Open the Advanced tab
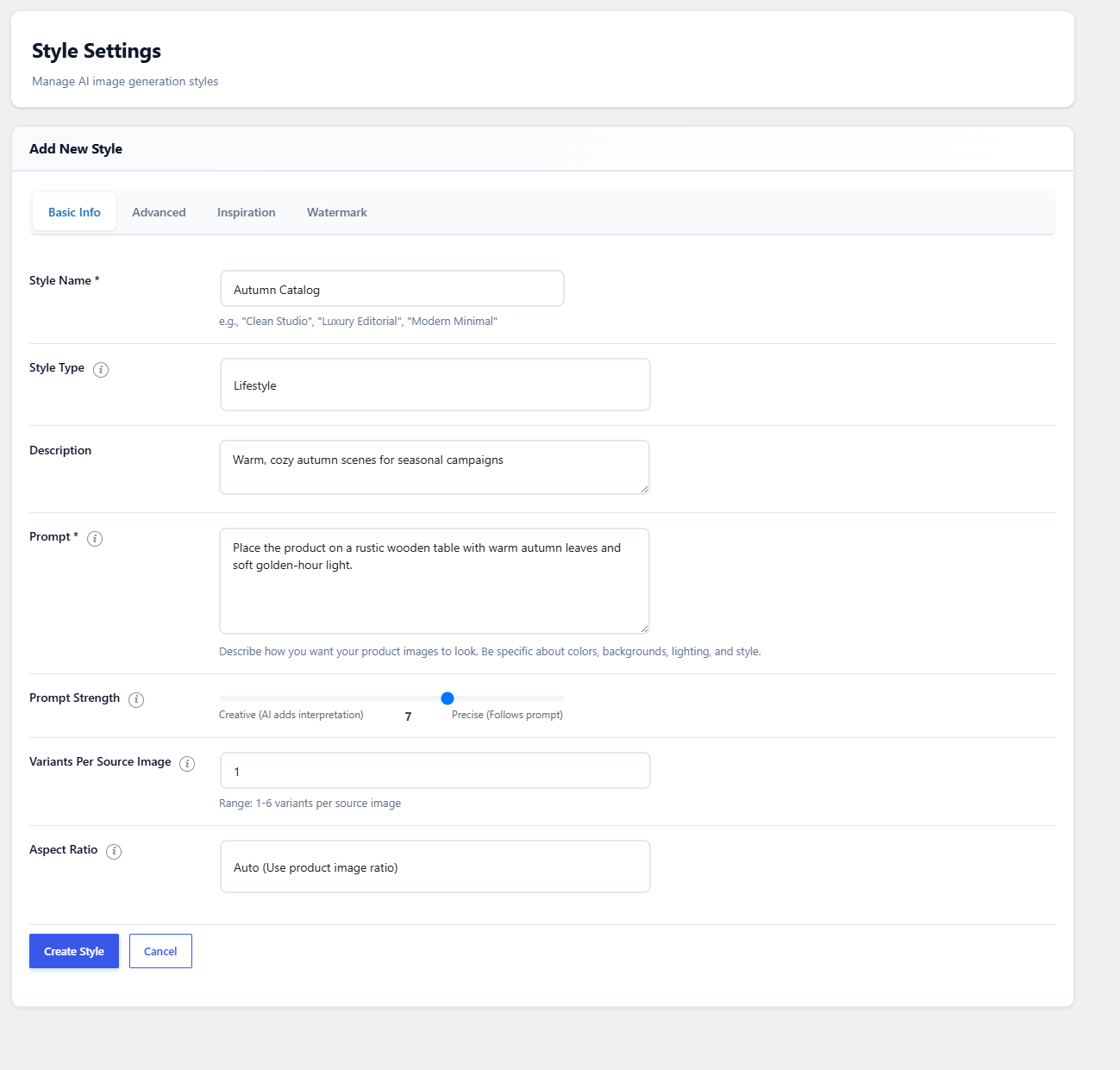 click(x=159, y=212)
